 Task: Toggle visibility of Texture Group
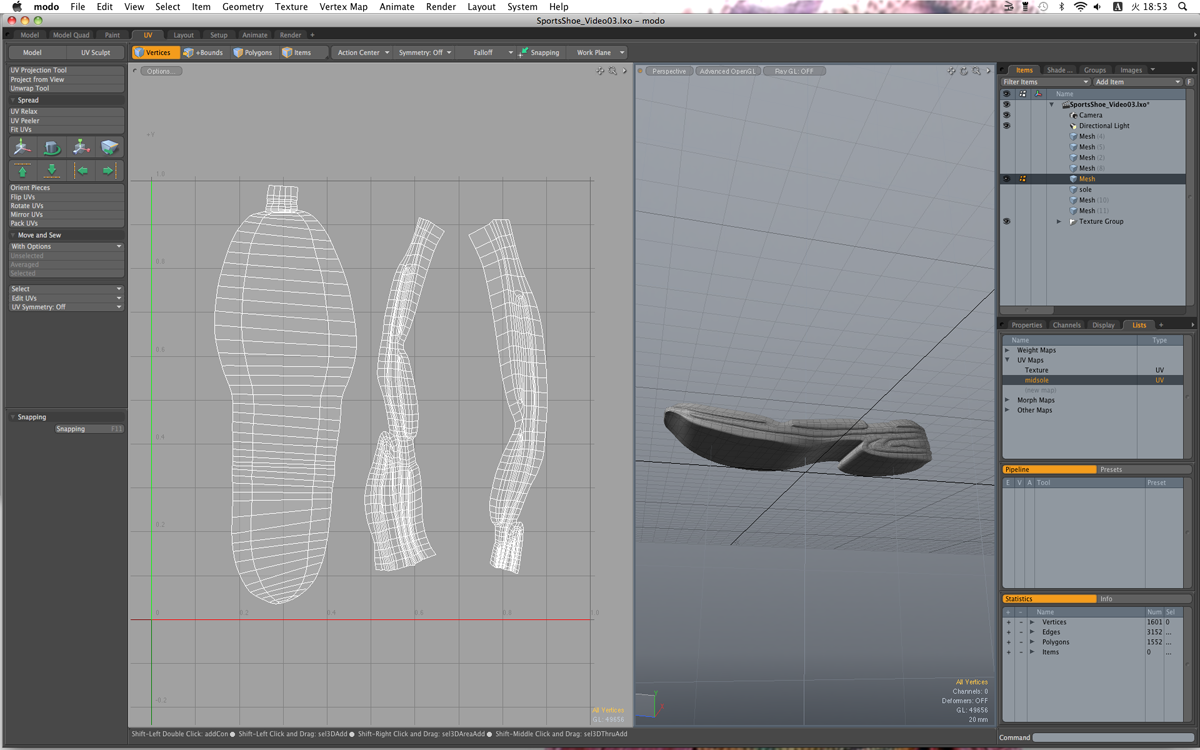[1006, 221]
